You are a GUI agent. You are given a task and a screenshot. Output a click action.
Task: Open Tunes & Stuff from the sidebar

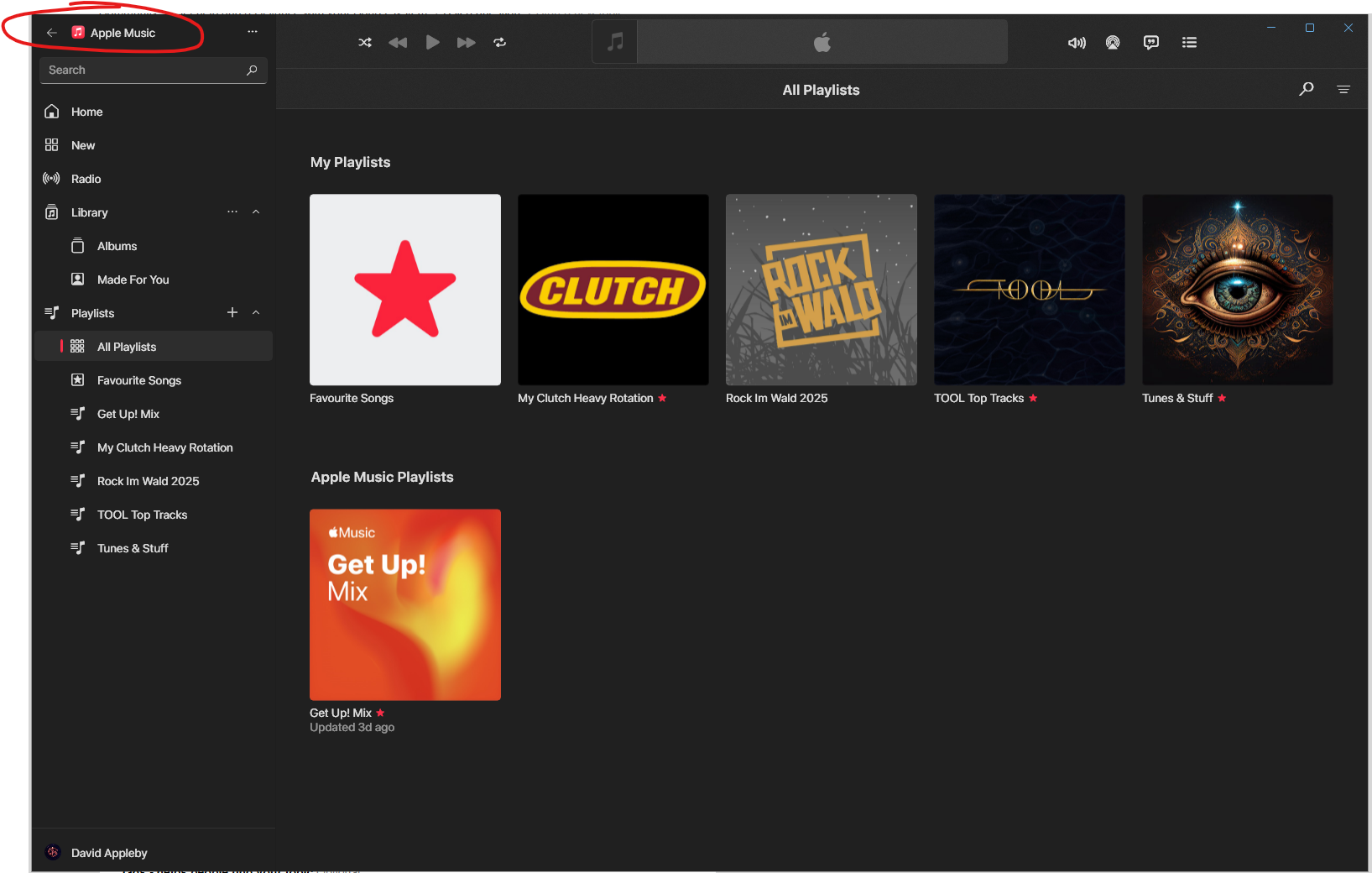pyautogui.click(x=154, y=548)
